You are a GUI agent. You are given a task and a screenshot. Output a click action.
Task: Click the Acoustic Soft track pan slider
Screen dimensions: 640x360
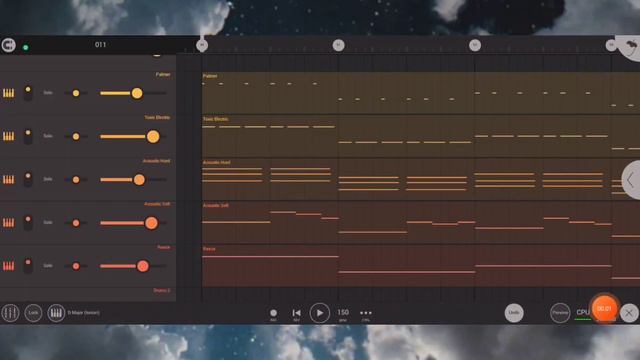tap(76, 223)
